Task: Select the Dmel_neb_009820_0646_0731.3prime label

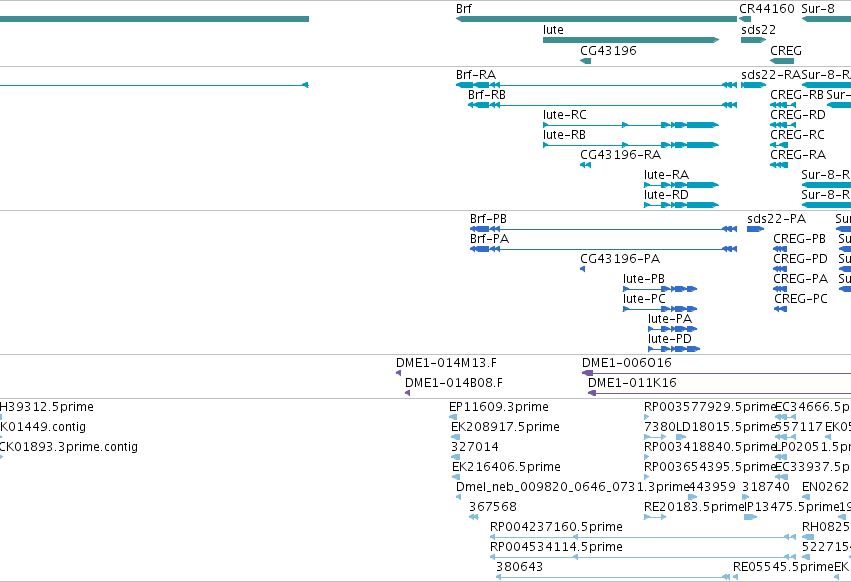Action: (x=572, y=487)
